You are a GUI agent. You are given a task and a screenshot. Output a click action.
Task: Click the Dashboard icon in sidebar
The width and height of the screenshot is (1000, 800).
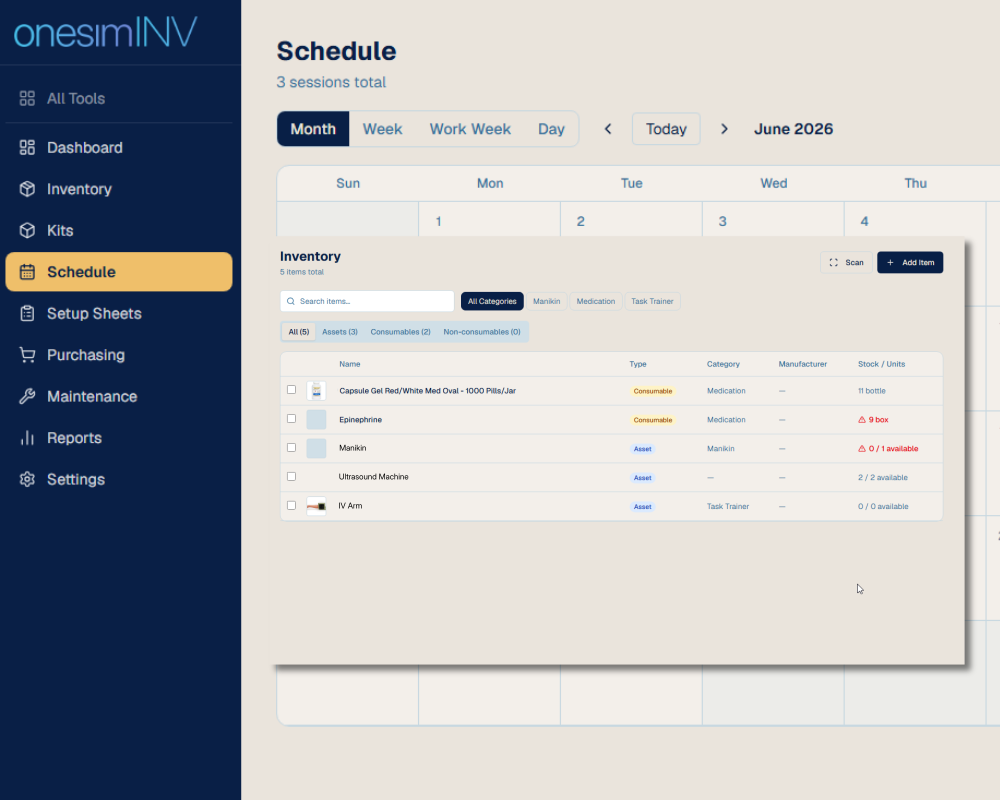pos(27,148)
